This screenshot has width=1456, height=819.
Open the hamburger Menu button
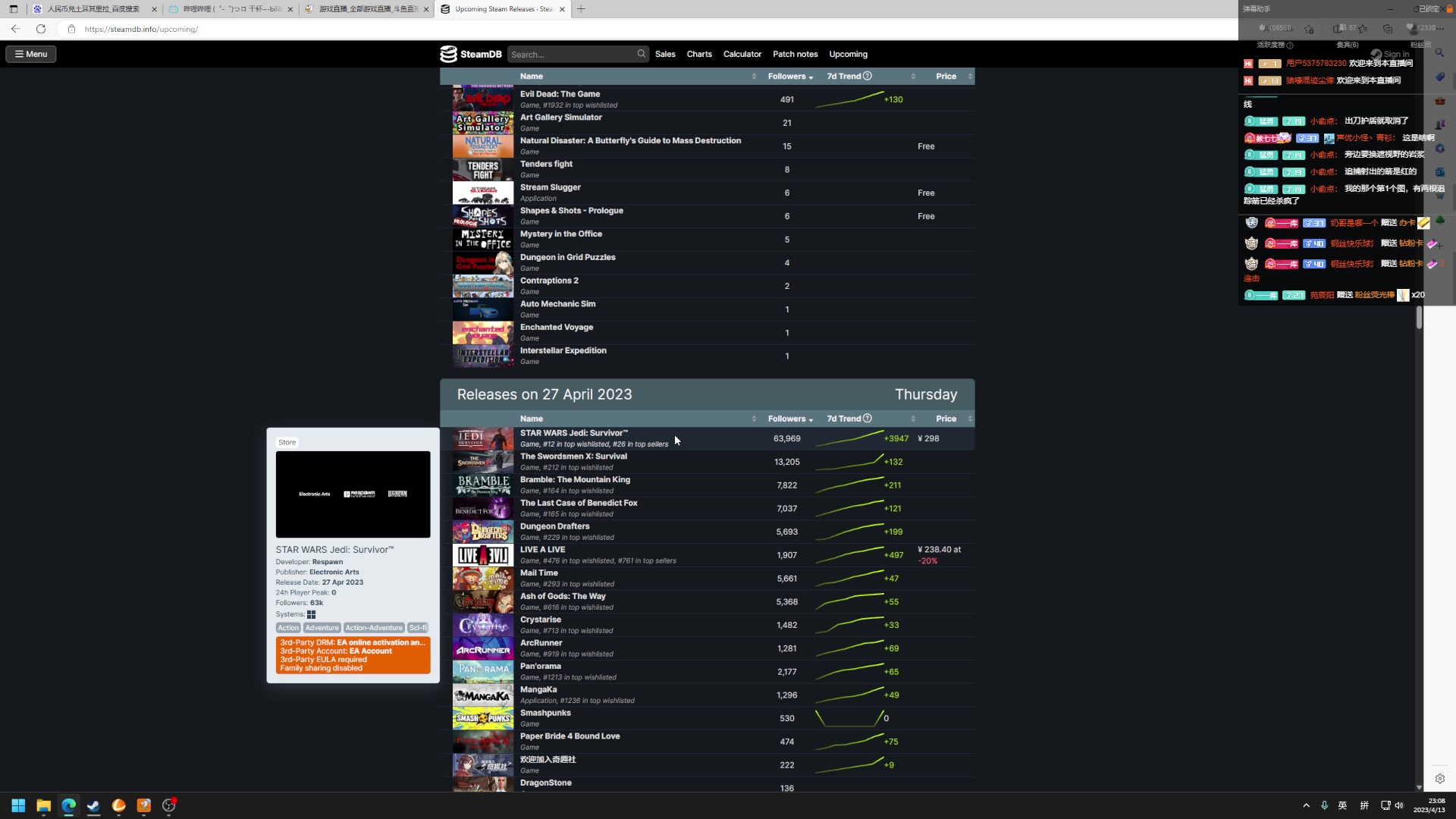pyautogui.click(x=31, y=54)
